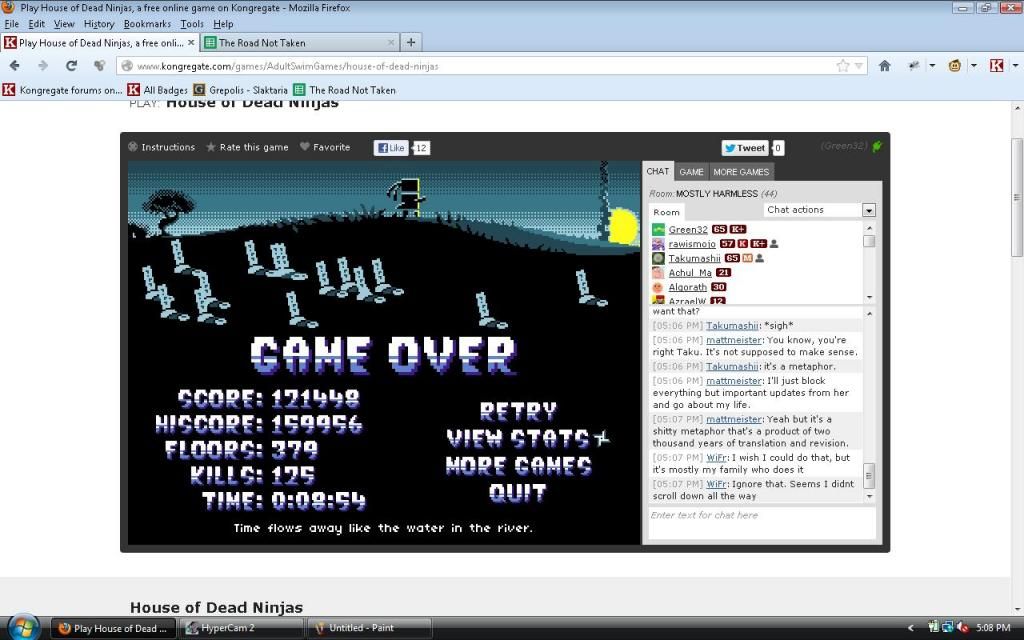1024x640 pixels.
Task: Expand the arrow beside the face extension
Action: click(973, 66)
